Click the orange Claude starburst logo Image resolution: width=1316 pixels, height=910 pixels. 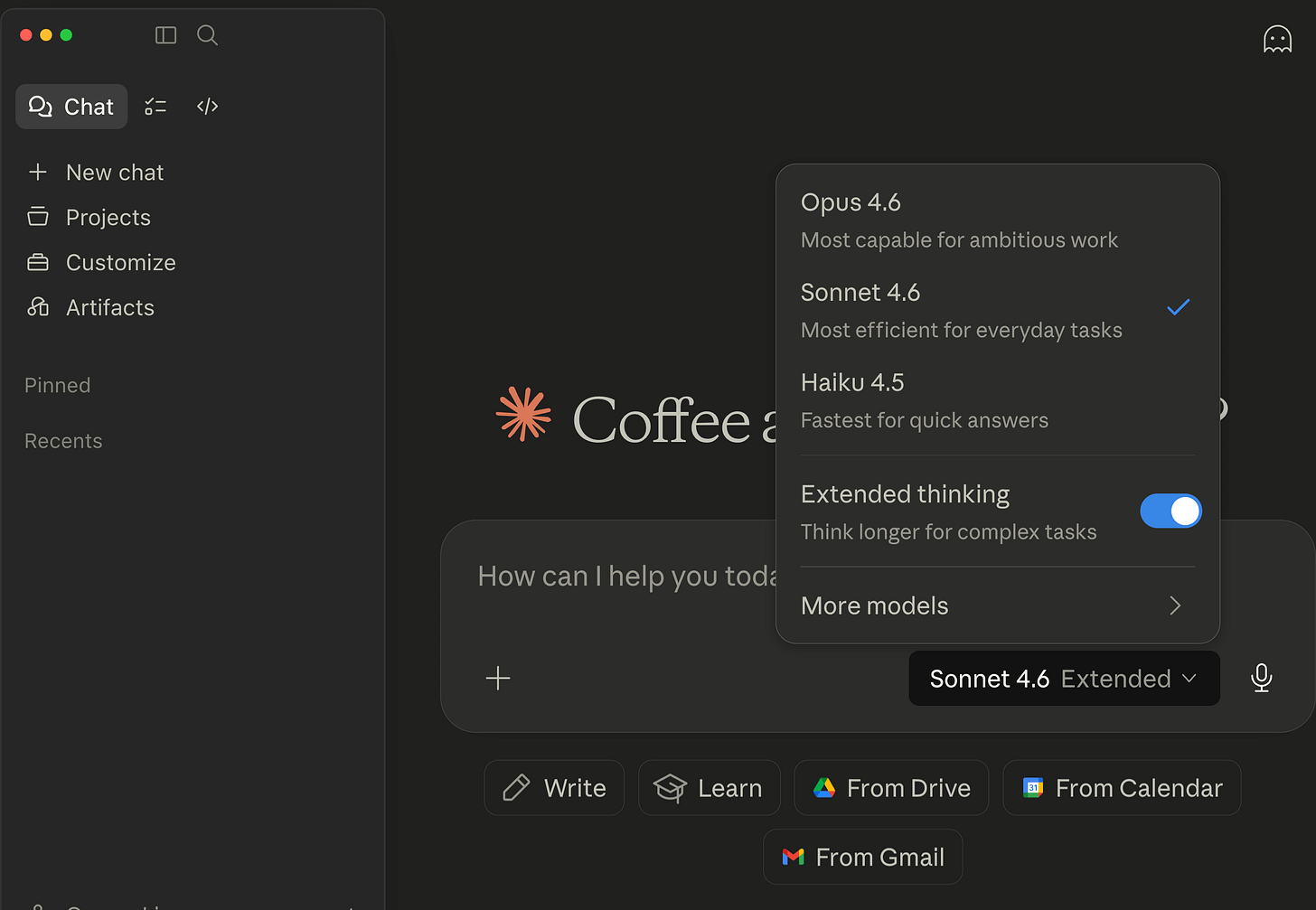click(x=523, y=414)
